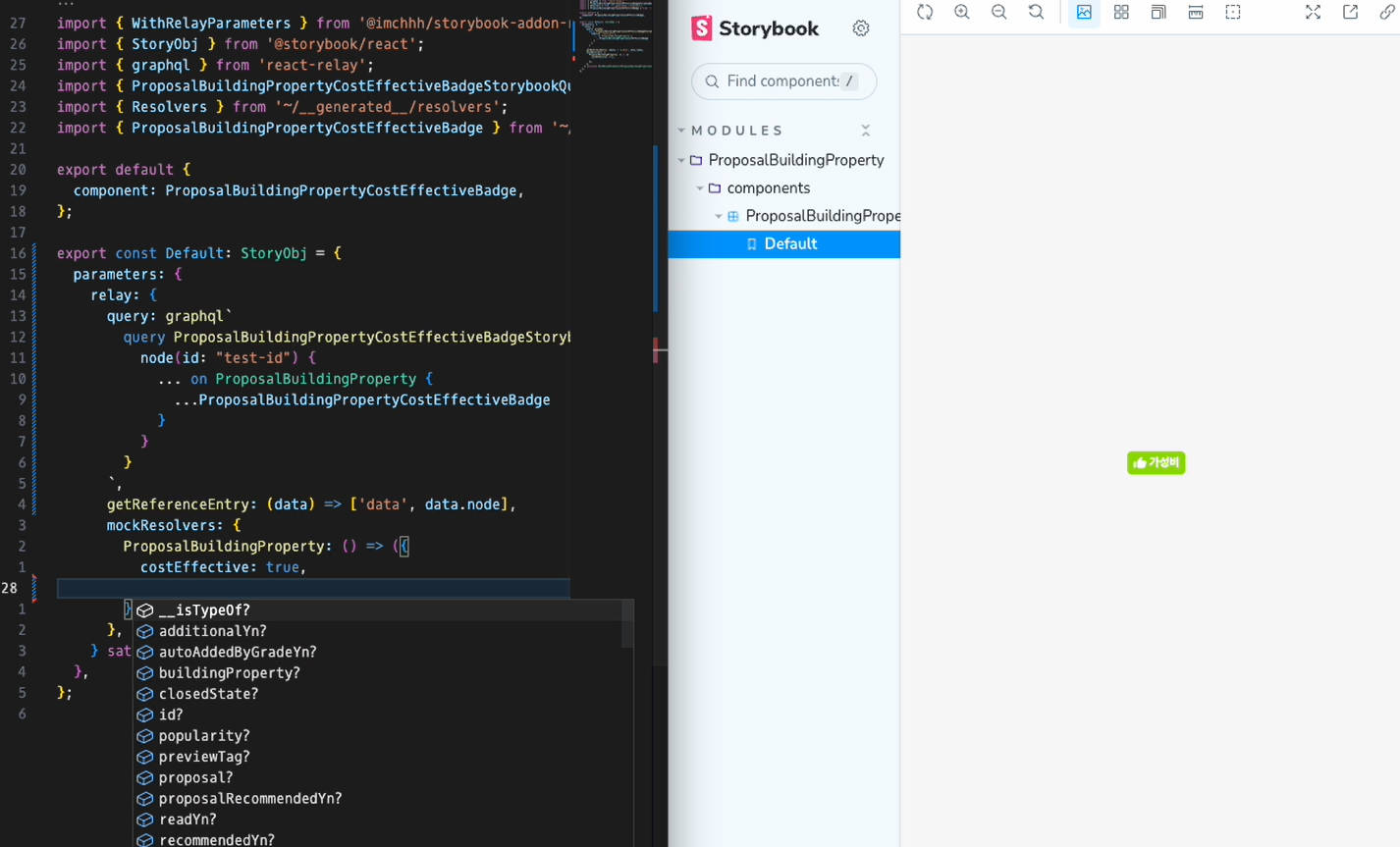Toggle the measure ruler tool
The image size is (1400, 847).
1196,13
